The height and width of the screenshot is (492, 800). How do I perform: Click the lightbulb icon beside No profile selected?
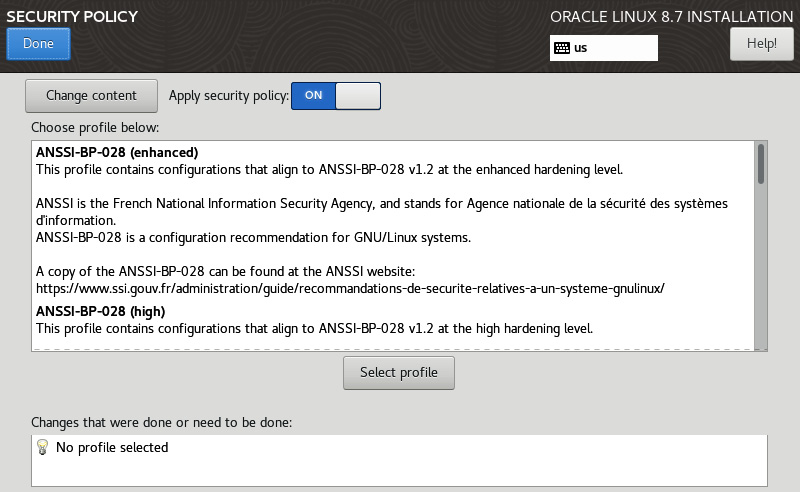(42, 447)
